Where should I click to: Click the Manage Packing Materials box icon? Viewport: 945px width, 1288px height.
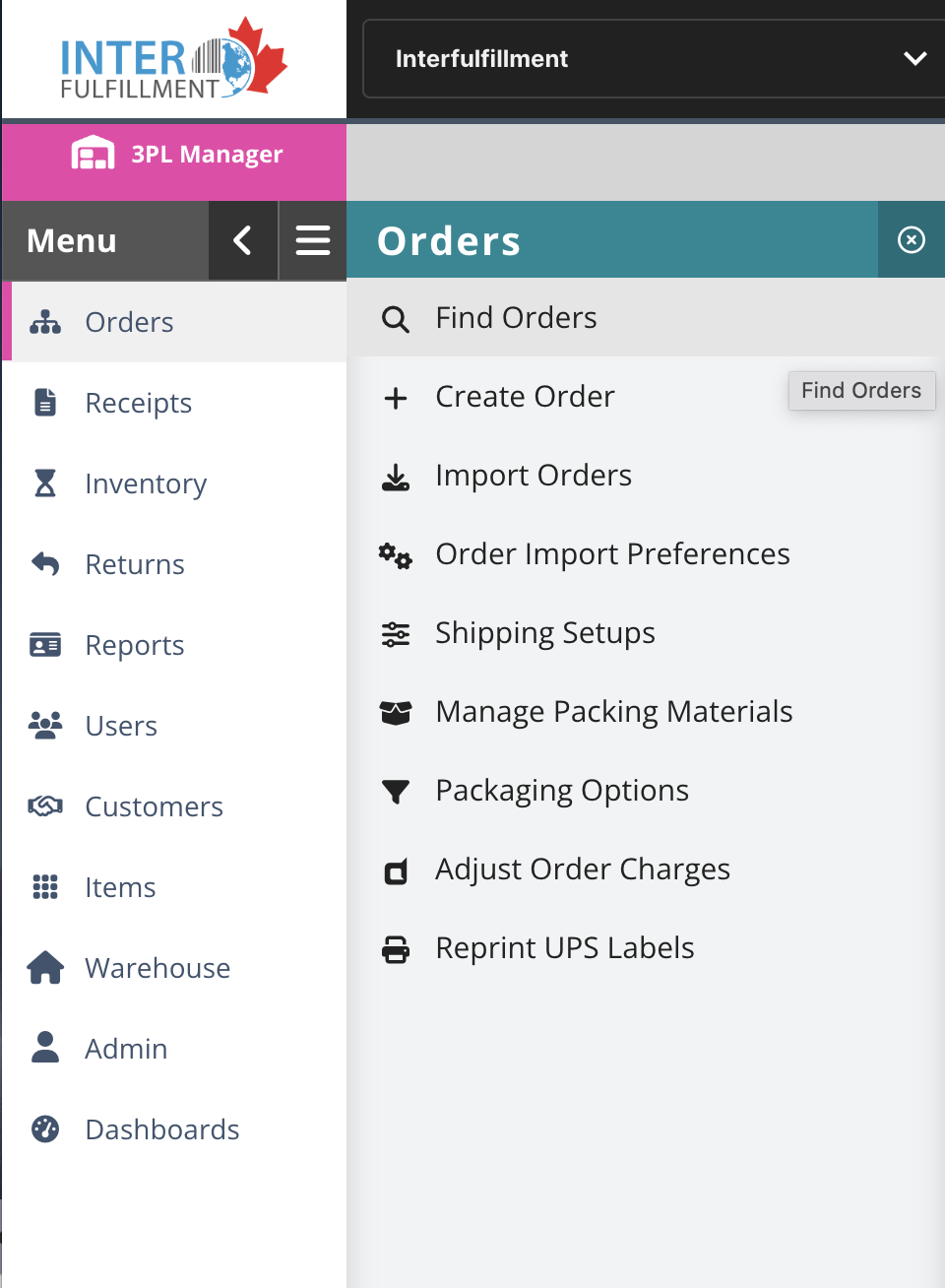(396, 713)
